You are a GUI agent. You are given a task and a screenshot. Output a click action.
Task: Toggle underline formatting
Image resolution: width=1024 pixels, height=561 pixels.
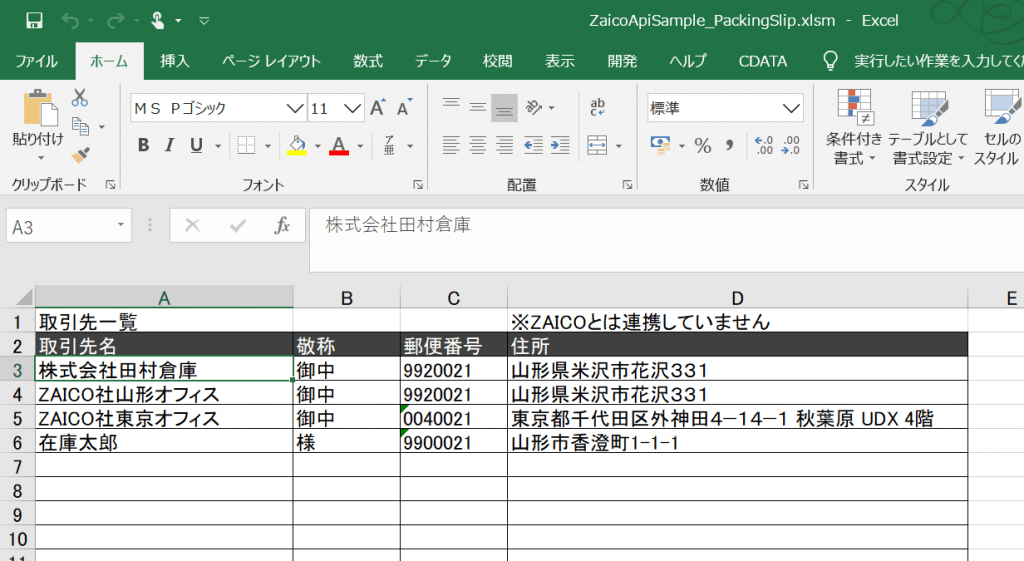(x=196, y=145)
